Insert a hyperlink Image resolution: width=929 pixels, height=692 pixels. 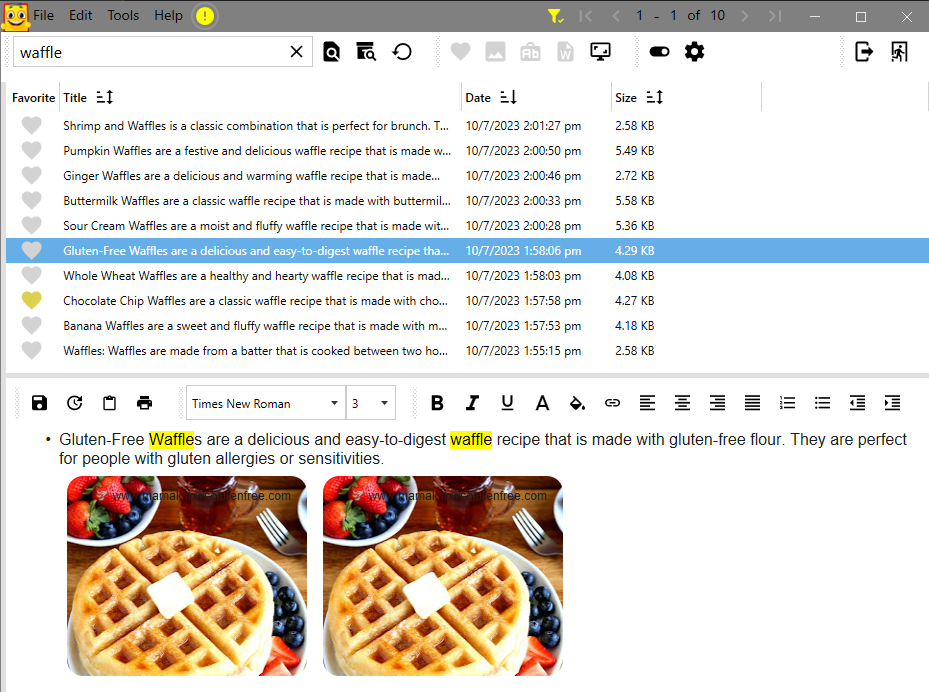(x=612, y=403)
